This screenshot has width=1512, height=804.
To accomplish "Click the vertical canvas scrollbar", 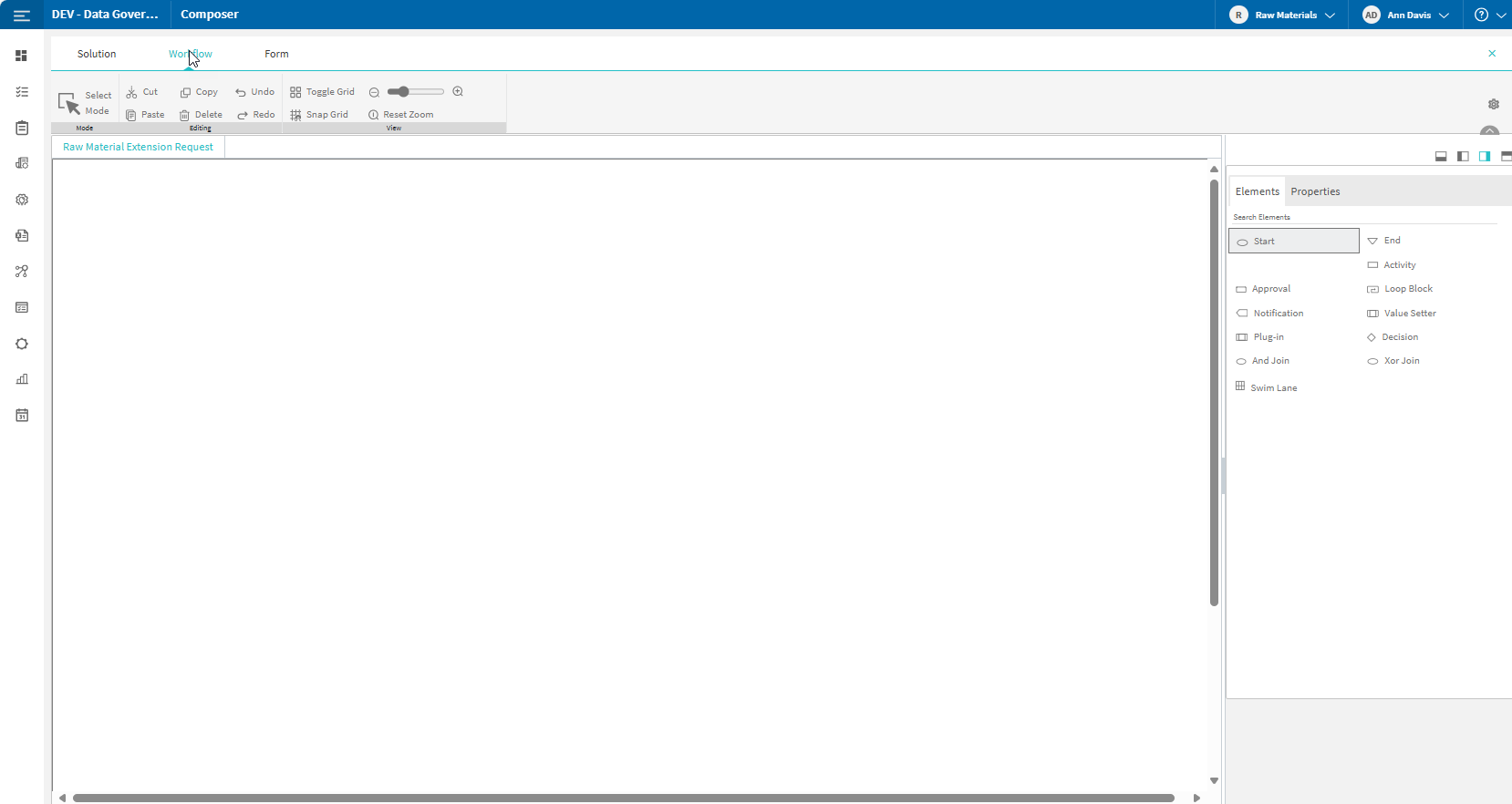I will coord(1214,392).
